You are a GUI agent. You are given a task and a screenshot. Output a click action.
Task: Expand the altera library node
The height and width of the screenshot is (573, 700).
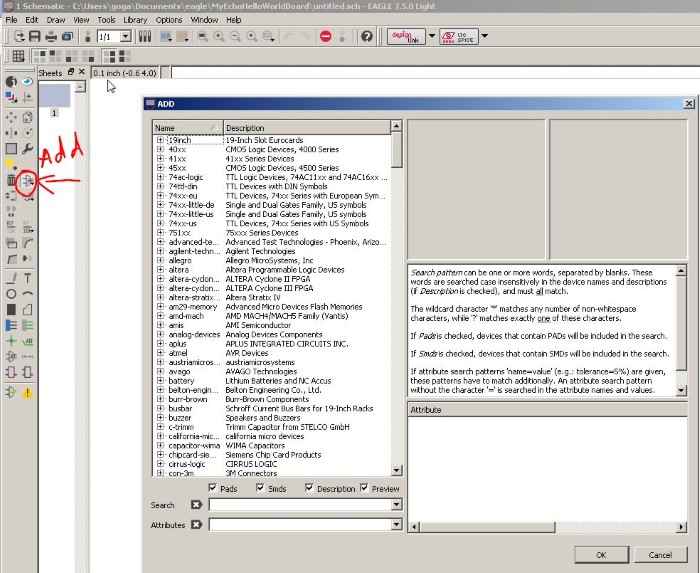pos(160,270)
